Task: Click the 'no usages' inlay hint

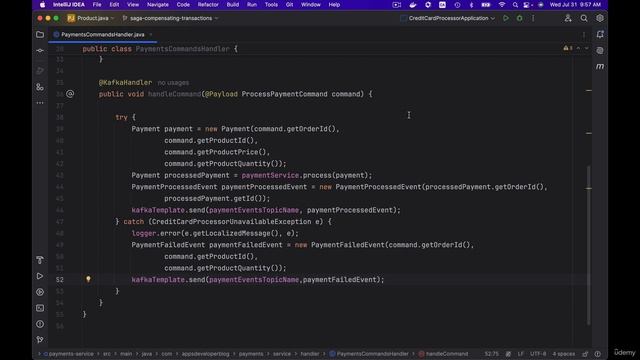Action: pyautogui.click(x=173, y=83)
